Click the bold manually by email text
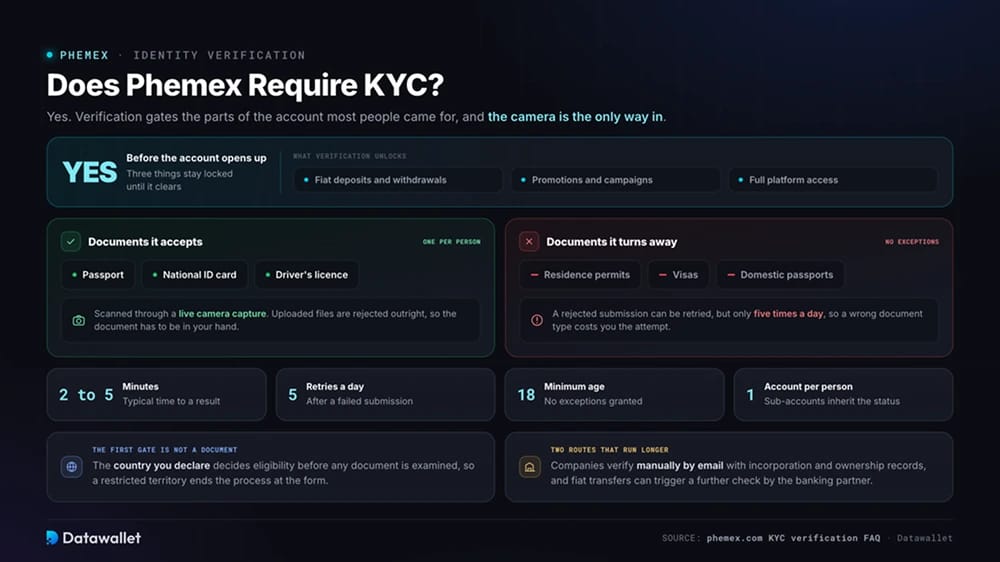This screenshot has width=1000, height=562. (680, 466)
